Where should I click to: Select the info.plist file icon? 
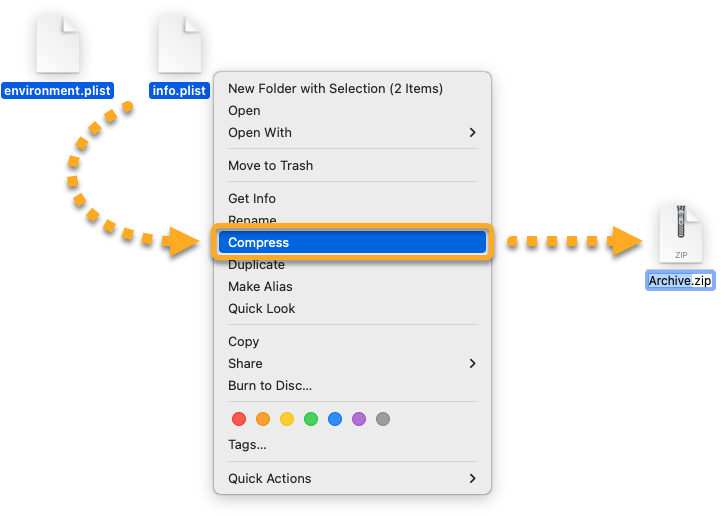(x=180, y=44)
